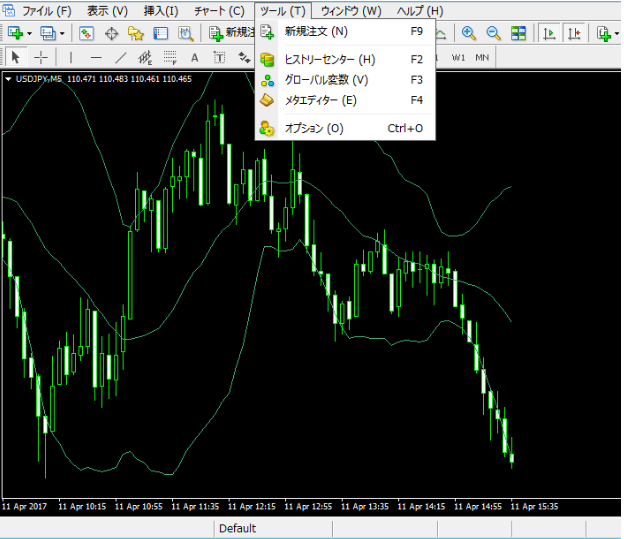Viewport: 624px width, 539px height.
Task: Expand the USDJPY,M5 chart title triangle
Action: pos(8,79)
